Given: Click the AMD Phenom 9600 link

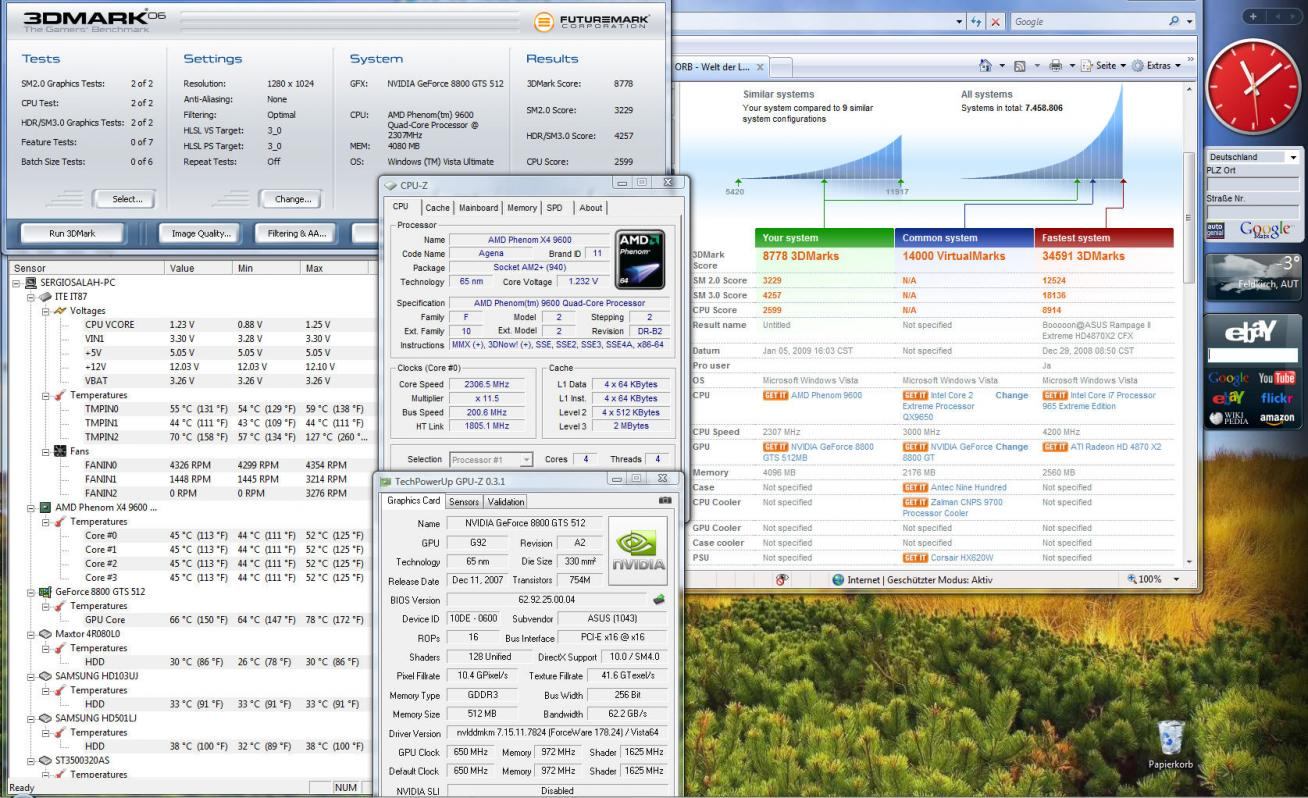Looking at the screenshot, I should pos(826,395).
